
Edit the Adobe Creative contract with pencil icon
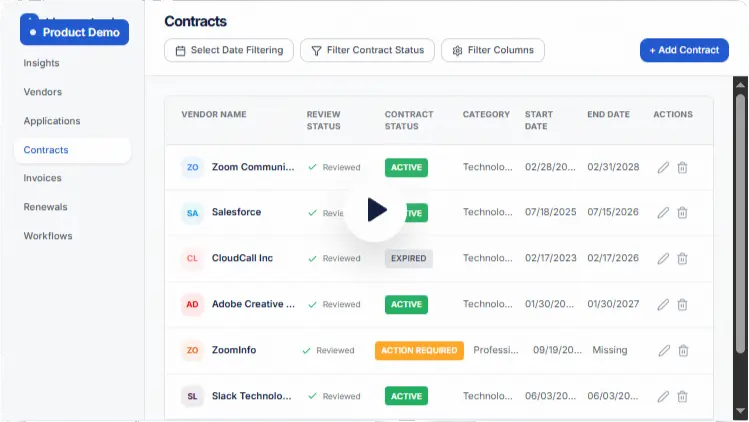663,304
